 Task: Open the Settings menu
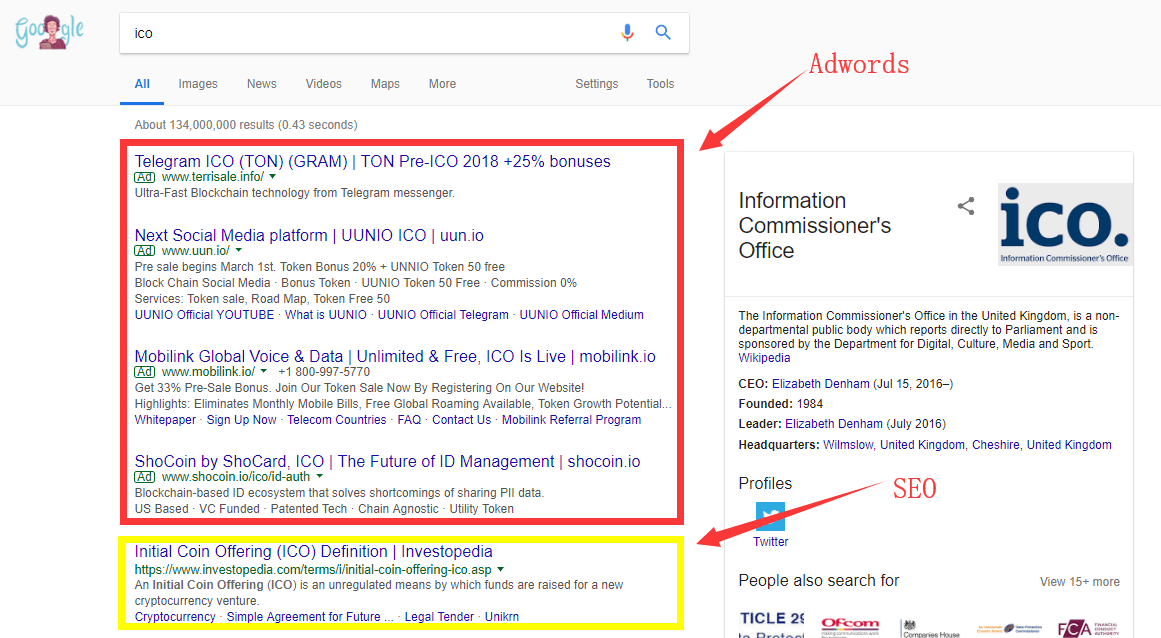coord(596,84)
